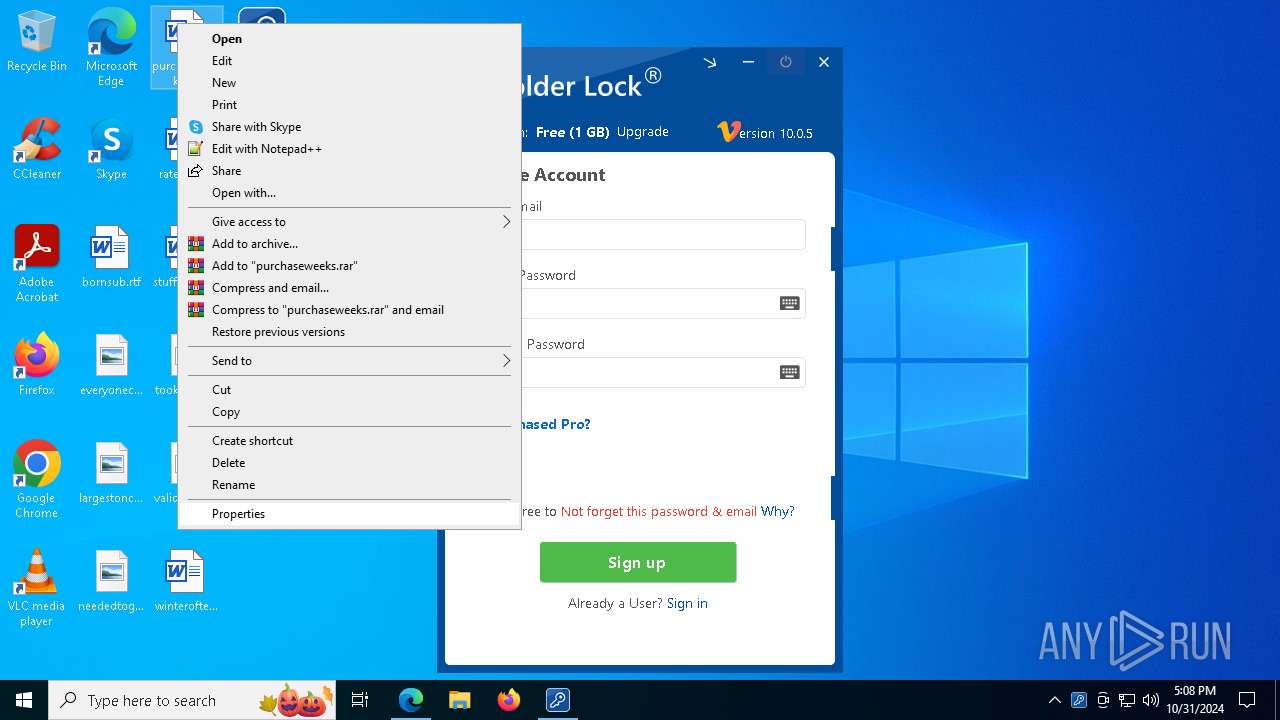The width and height of the screenshot is (1280, 720).
Task: Choose Compress and email...
Action: point(349,288)
